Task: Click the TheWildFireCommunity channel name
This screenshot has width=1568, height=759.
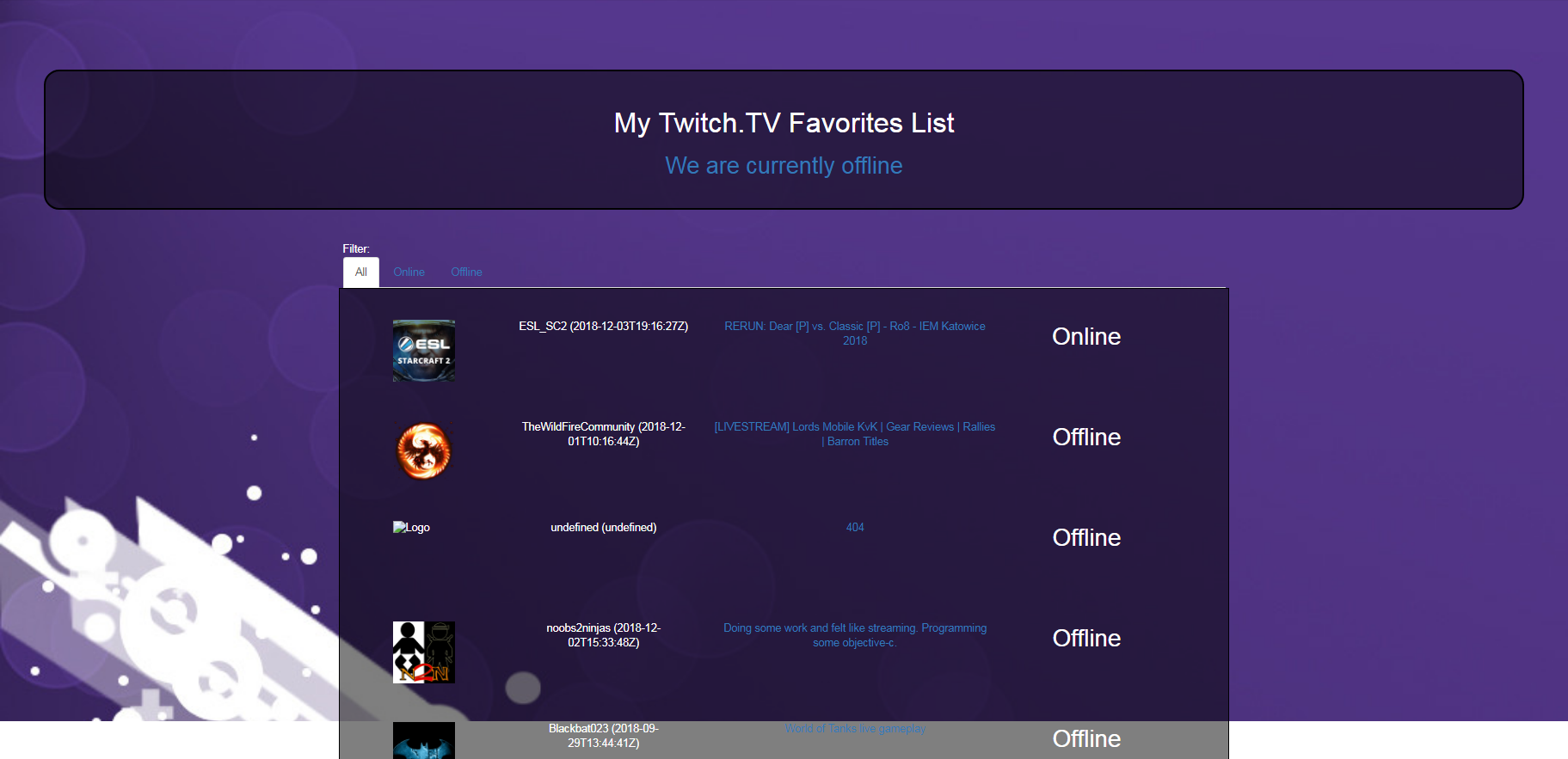Action: (x=603, y=434)
